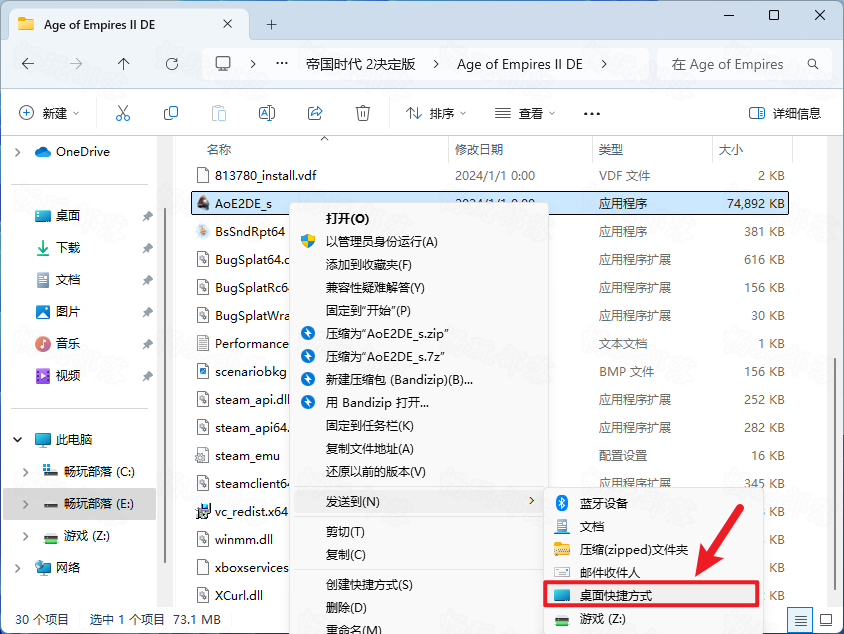This screenshot has width=844, height=634.
Task: Refresh the current folder view
Action: point(172,65)
